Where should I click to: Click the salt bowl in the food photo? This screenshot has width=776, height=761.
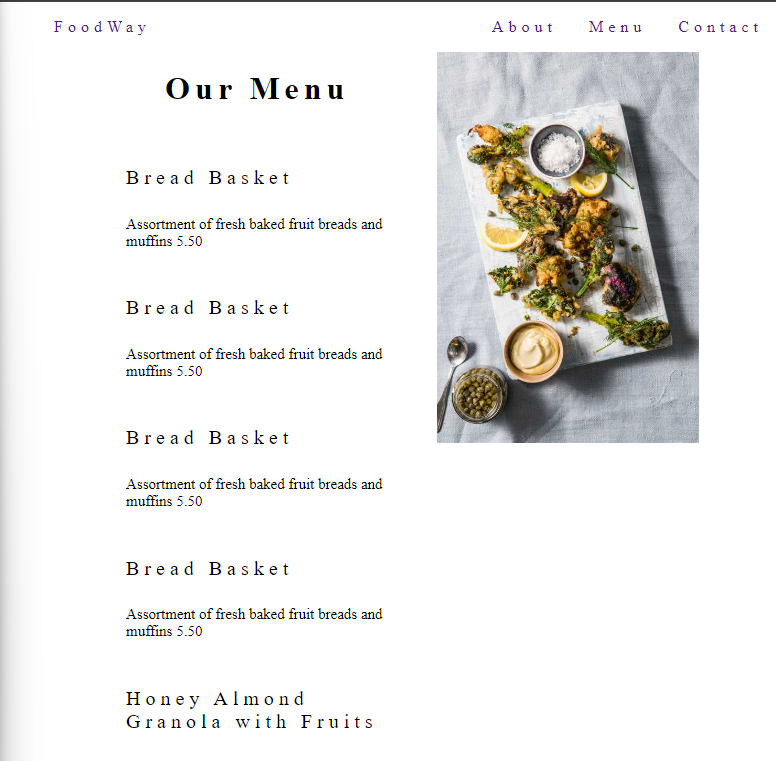point(558,151)
